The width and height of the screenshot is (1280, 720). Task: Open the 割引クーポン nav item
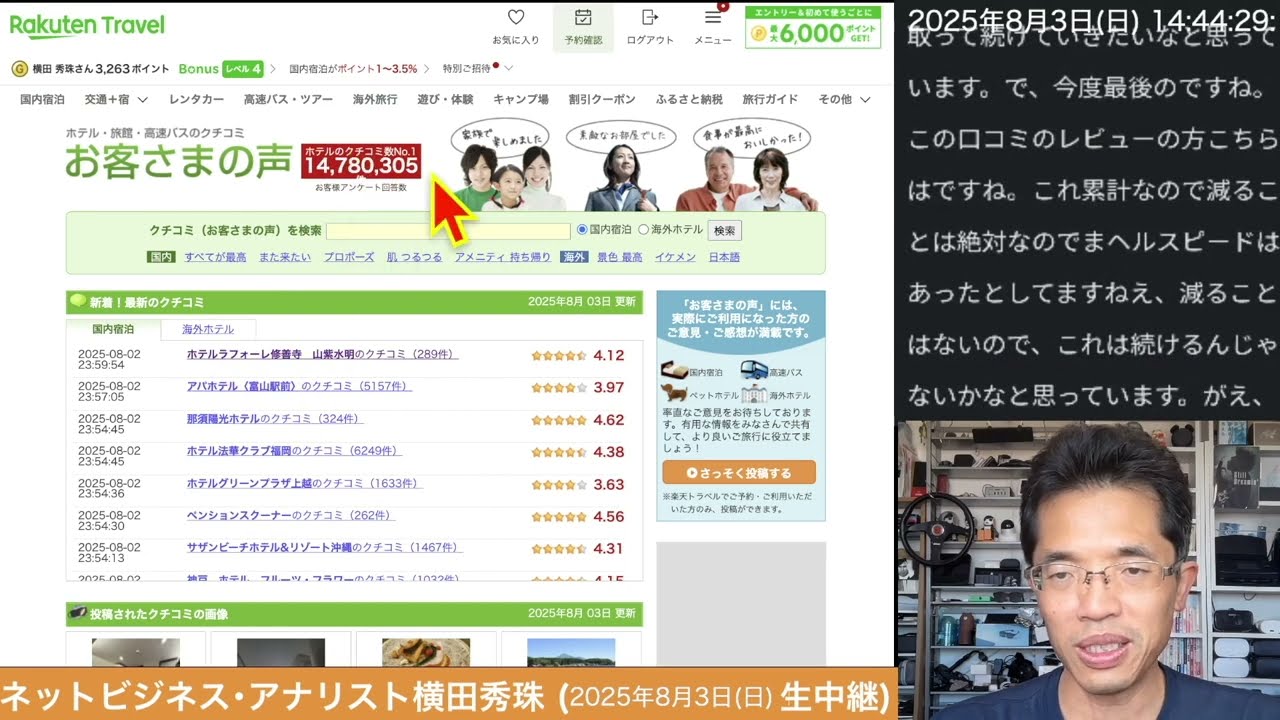(x=602, y=99)
